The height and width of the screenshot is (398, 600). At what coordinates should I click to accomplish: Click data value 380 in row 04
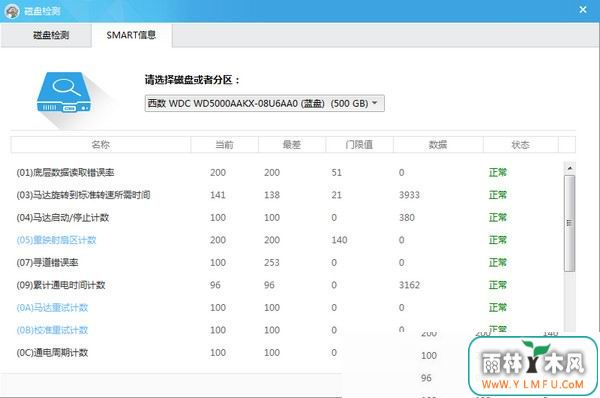[407, 218]
